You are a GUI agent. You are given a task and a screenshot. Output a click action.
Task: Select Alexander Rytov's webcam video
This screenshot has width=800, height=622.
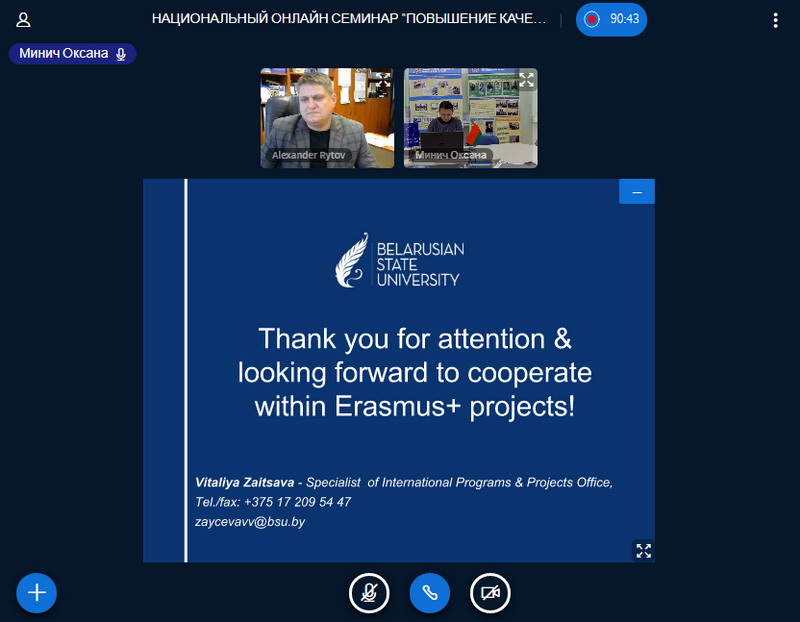pos(327,110)
